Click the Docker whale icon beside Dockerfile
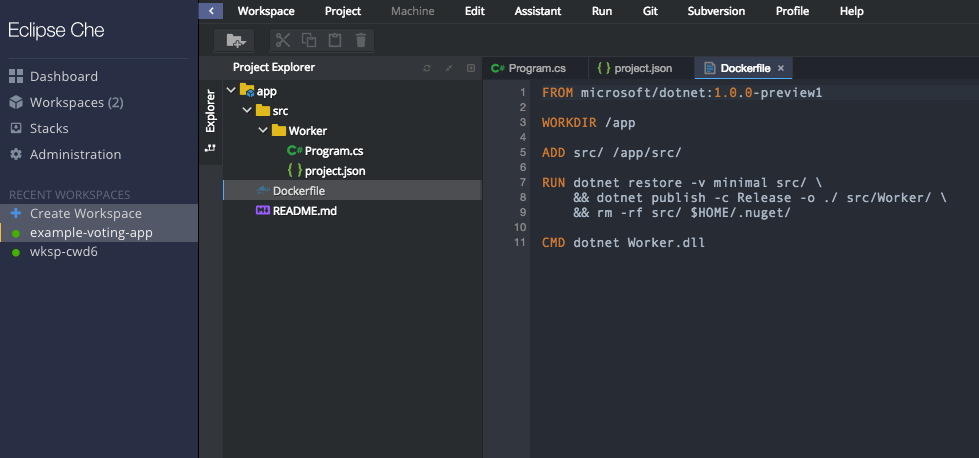Viewport: 979px width, 458px height. pyautogui.click(x=263, y=190)
